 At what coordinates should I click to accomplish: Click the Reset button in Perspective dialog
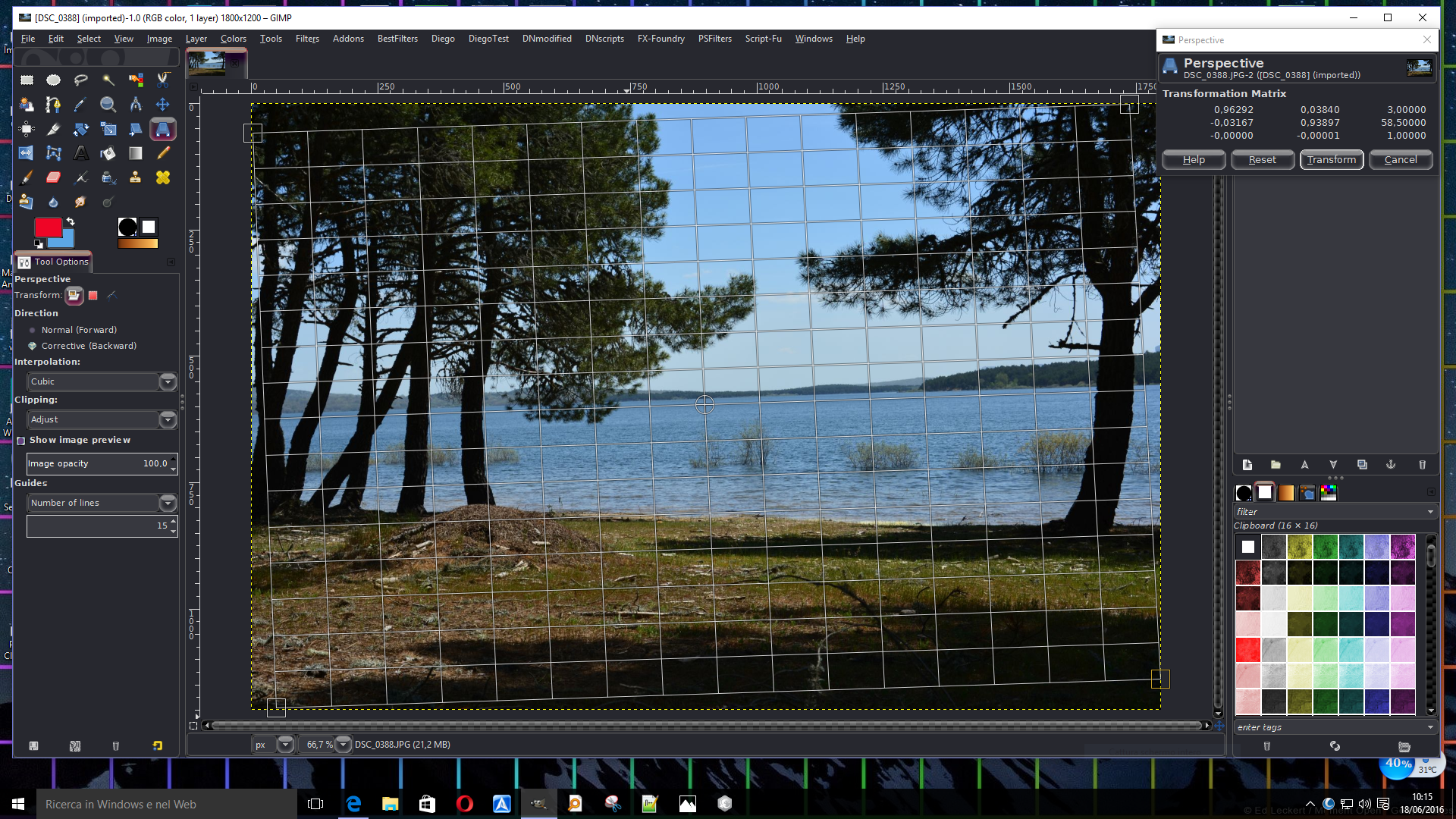[1263, 160]
